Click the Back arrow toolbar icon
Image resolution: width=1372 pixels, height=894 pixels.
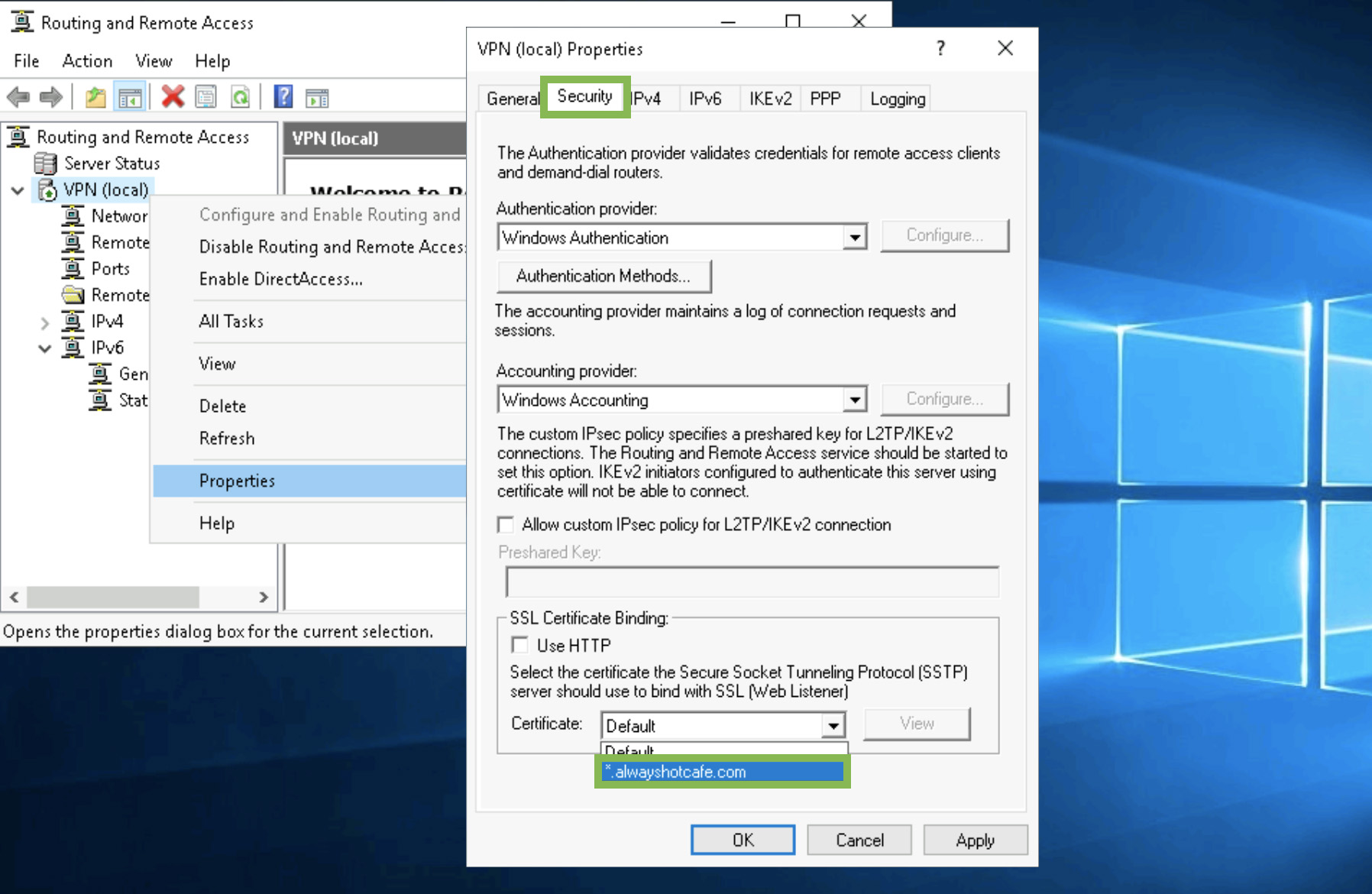18,97
